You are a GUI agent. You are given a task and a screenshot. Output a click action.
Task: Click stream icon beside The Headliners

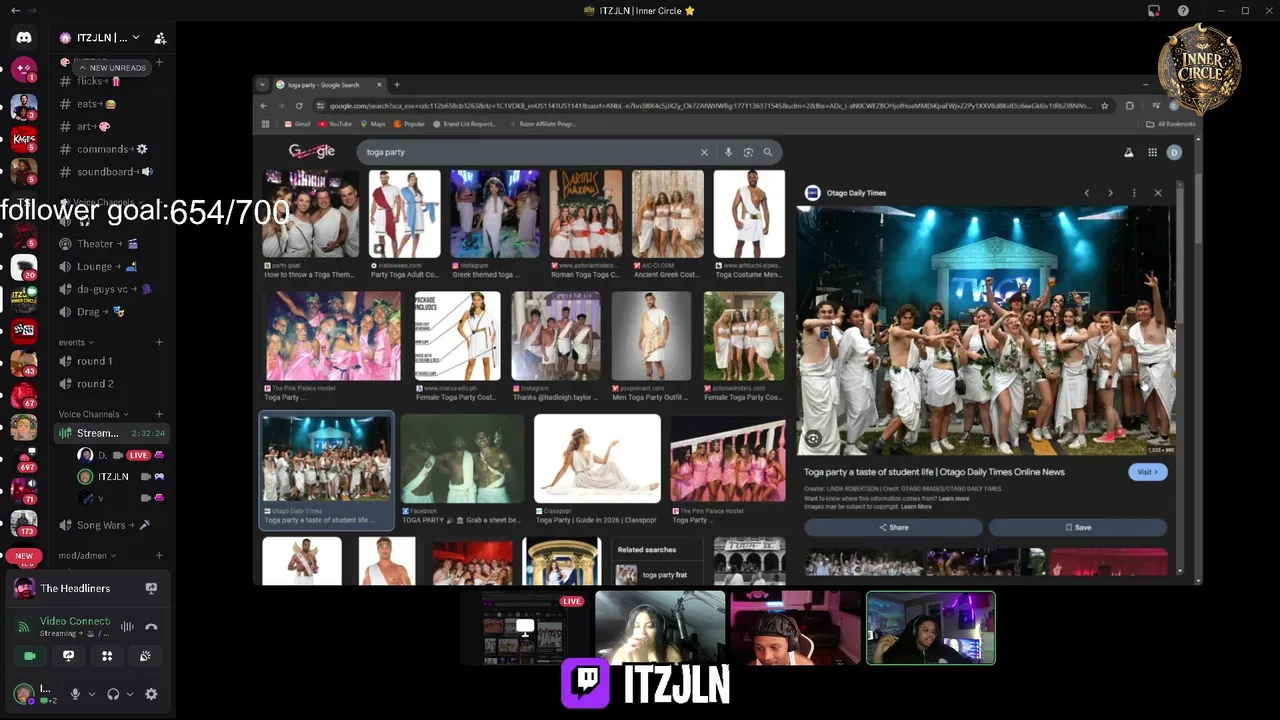(151, 588)
